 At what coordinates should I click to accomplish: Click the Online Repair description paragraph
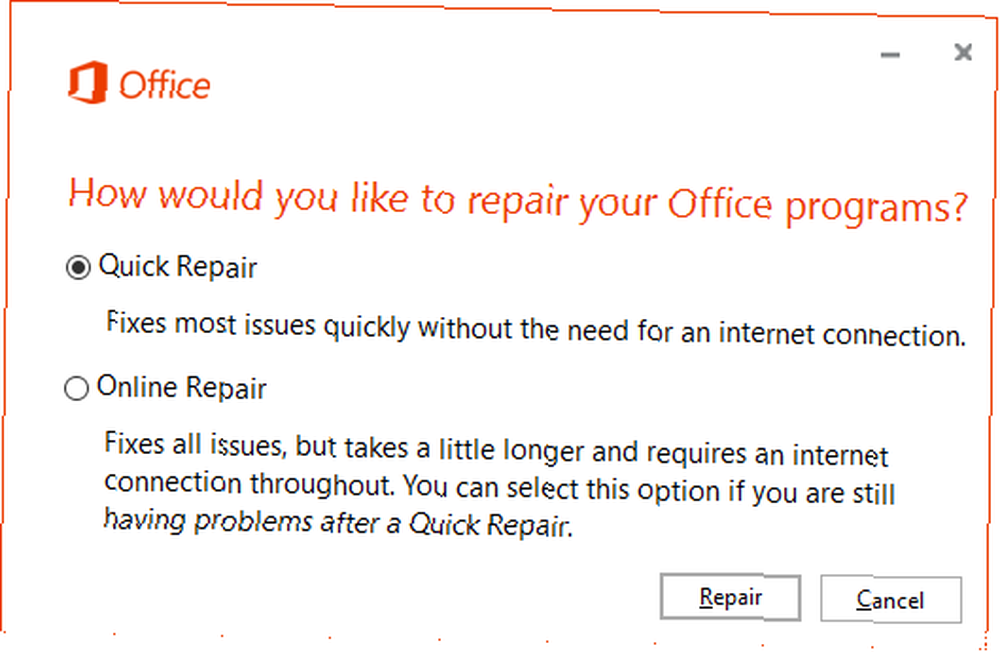500,485
